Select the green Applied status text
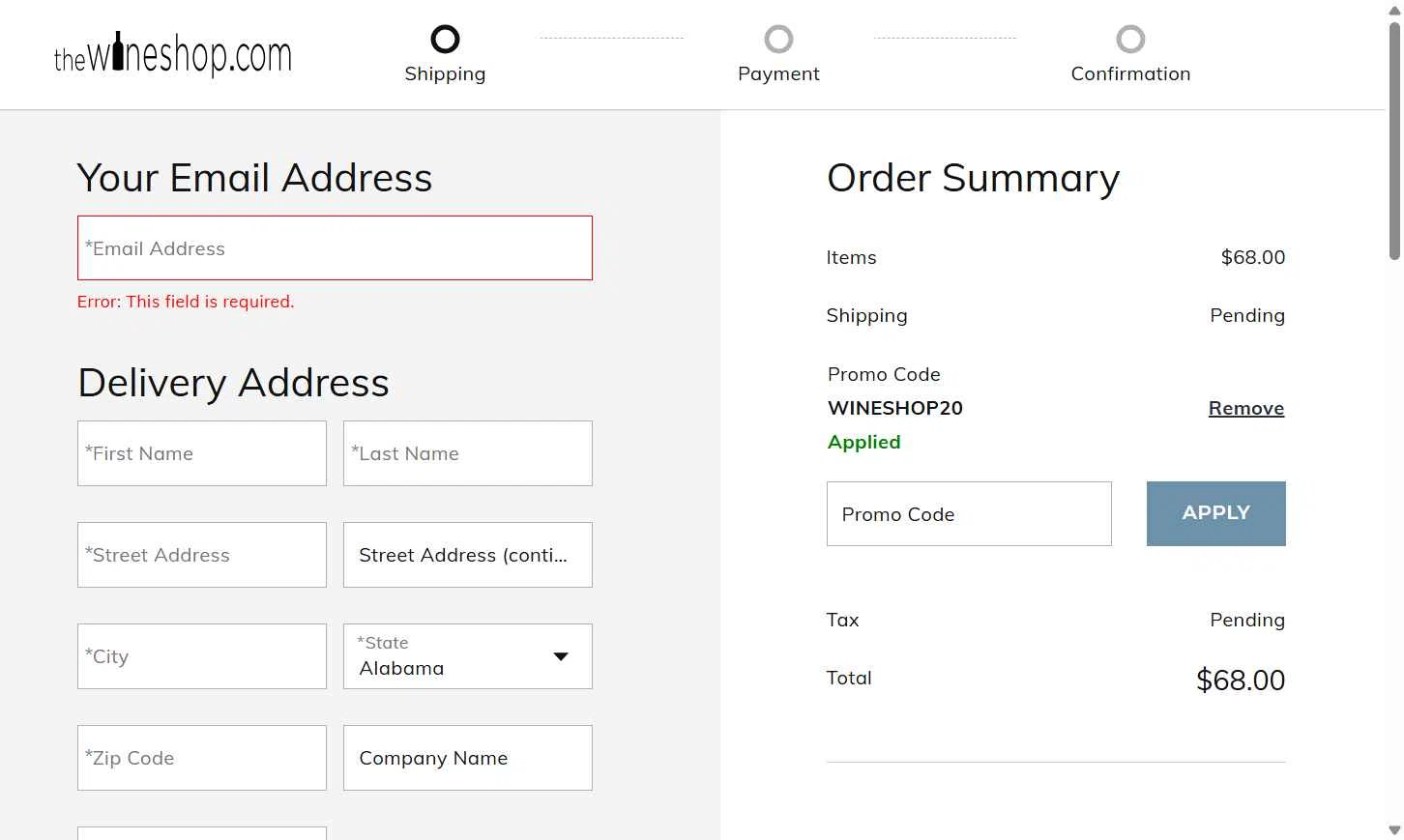This screenshot has height=840, width=1404. click(x=864, y=442)
